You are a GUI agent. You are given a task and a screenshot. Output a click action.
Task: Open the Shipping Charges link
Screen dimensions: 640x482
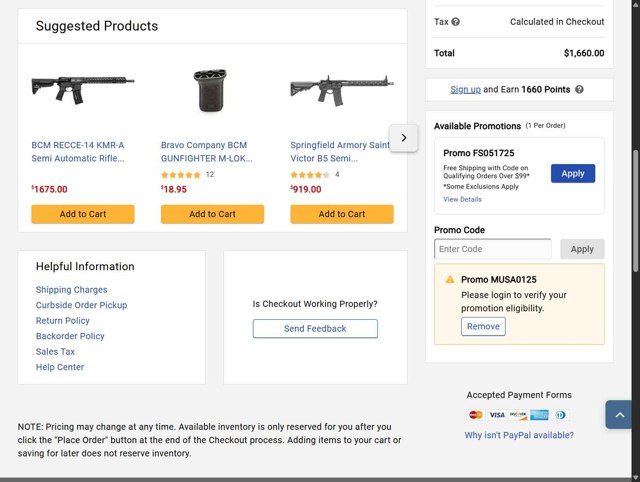71,290
